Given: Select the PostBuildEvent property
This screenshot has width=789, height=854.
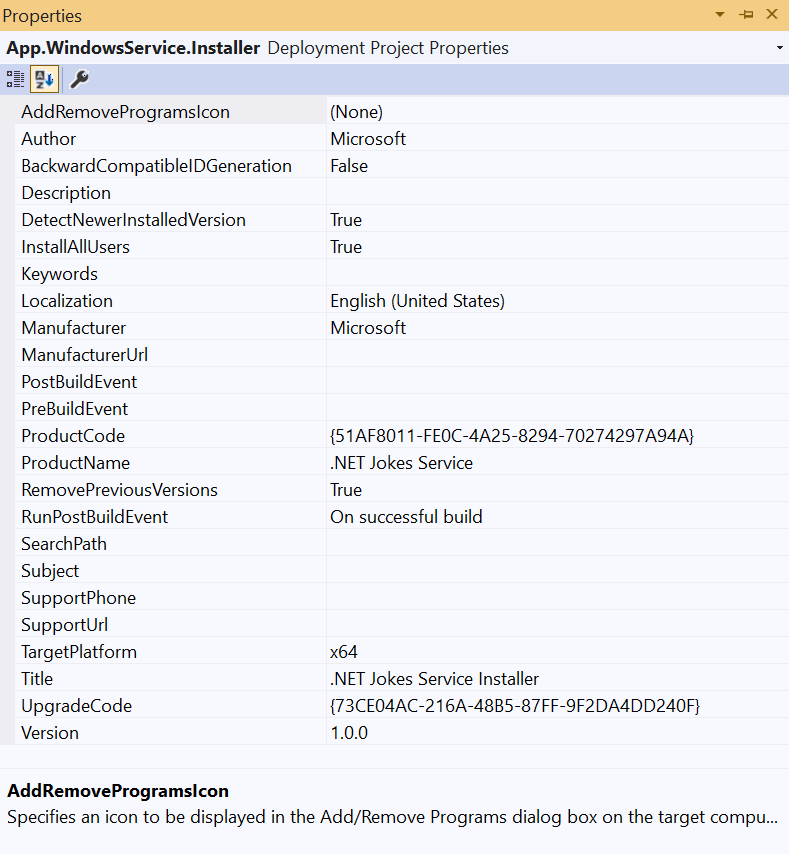Looking at the screenshot, I should tap(79, 382).
